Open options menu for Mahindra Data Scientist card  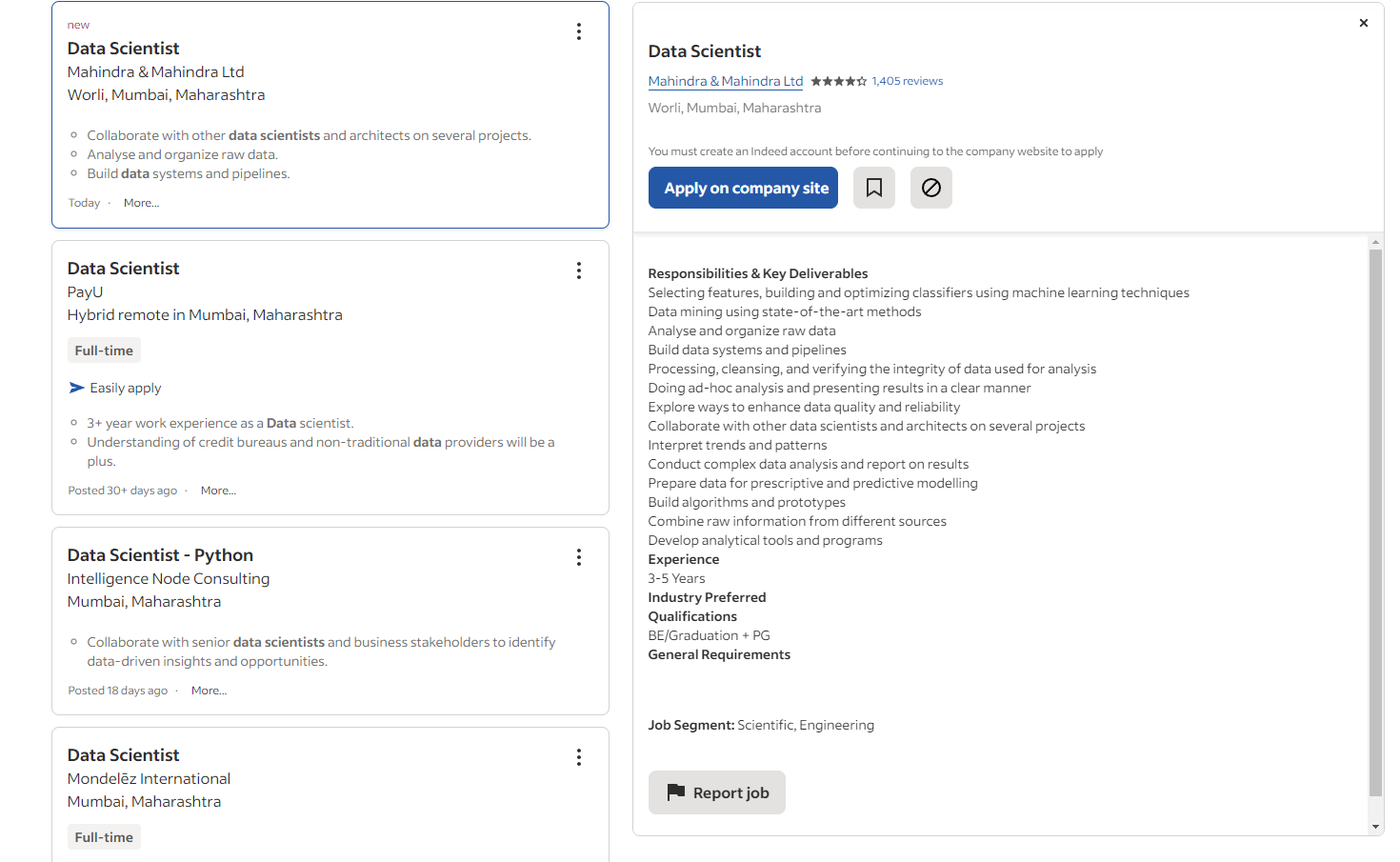click(x=578, y=31)
